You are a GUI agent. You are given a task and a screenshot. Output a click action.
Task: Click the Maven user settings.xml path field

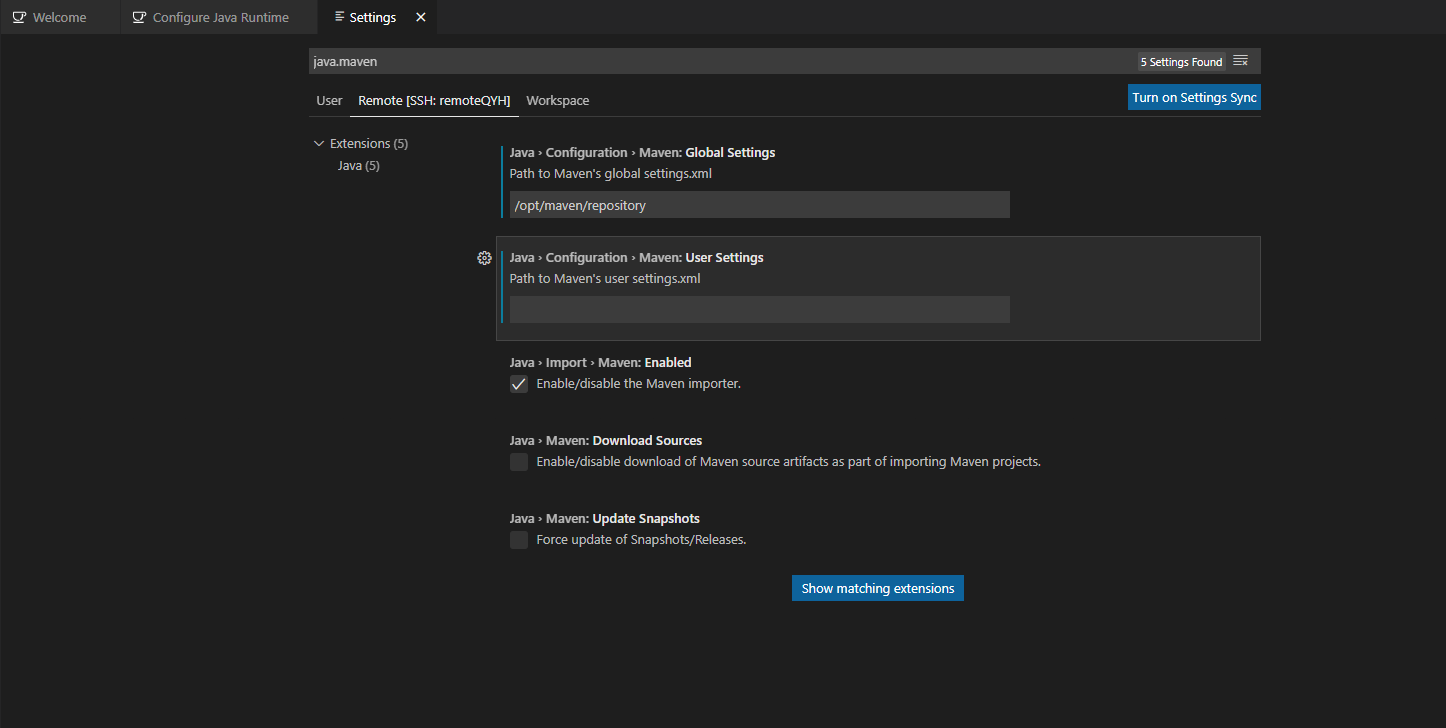tap(758, 309)
